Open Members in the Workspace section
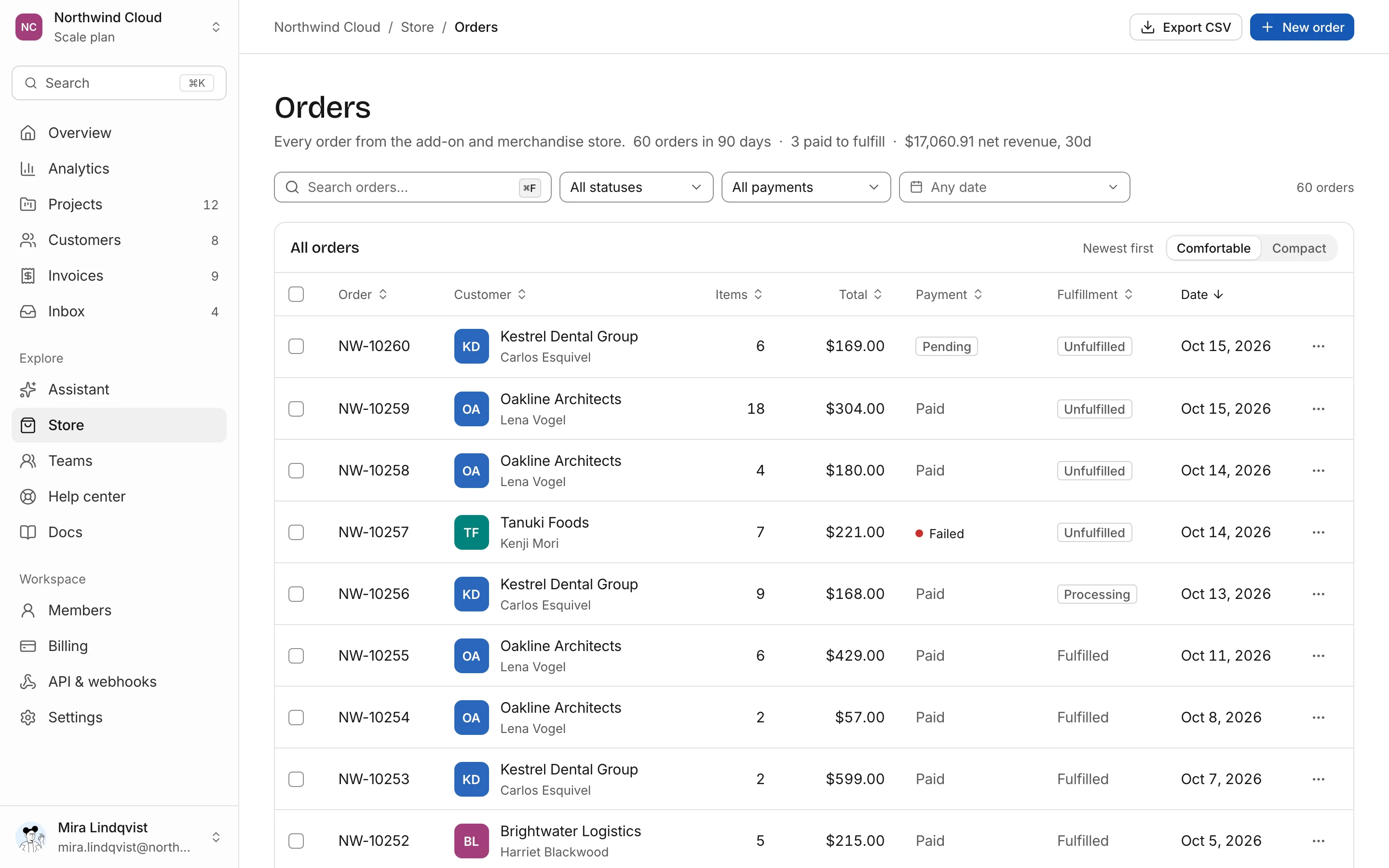1389x868 pixels. 119,610
